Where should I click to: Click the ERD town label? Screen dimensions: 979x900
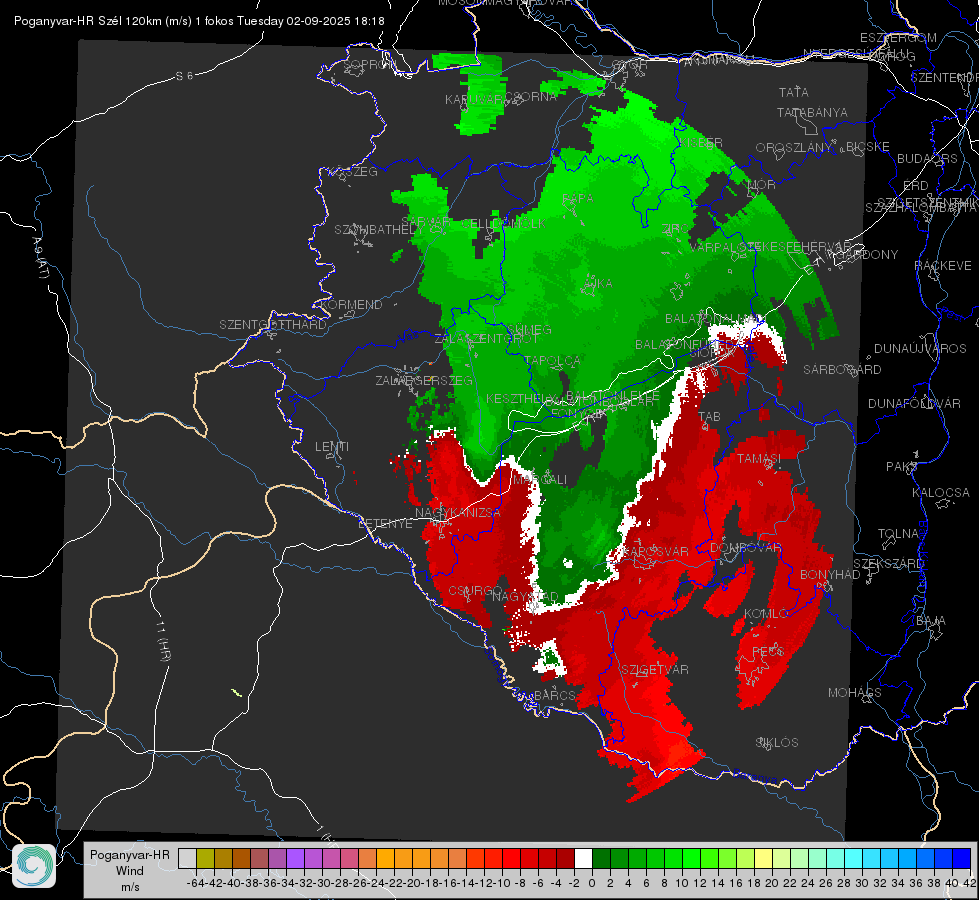click(x=915, y=185)
